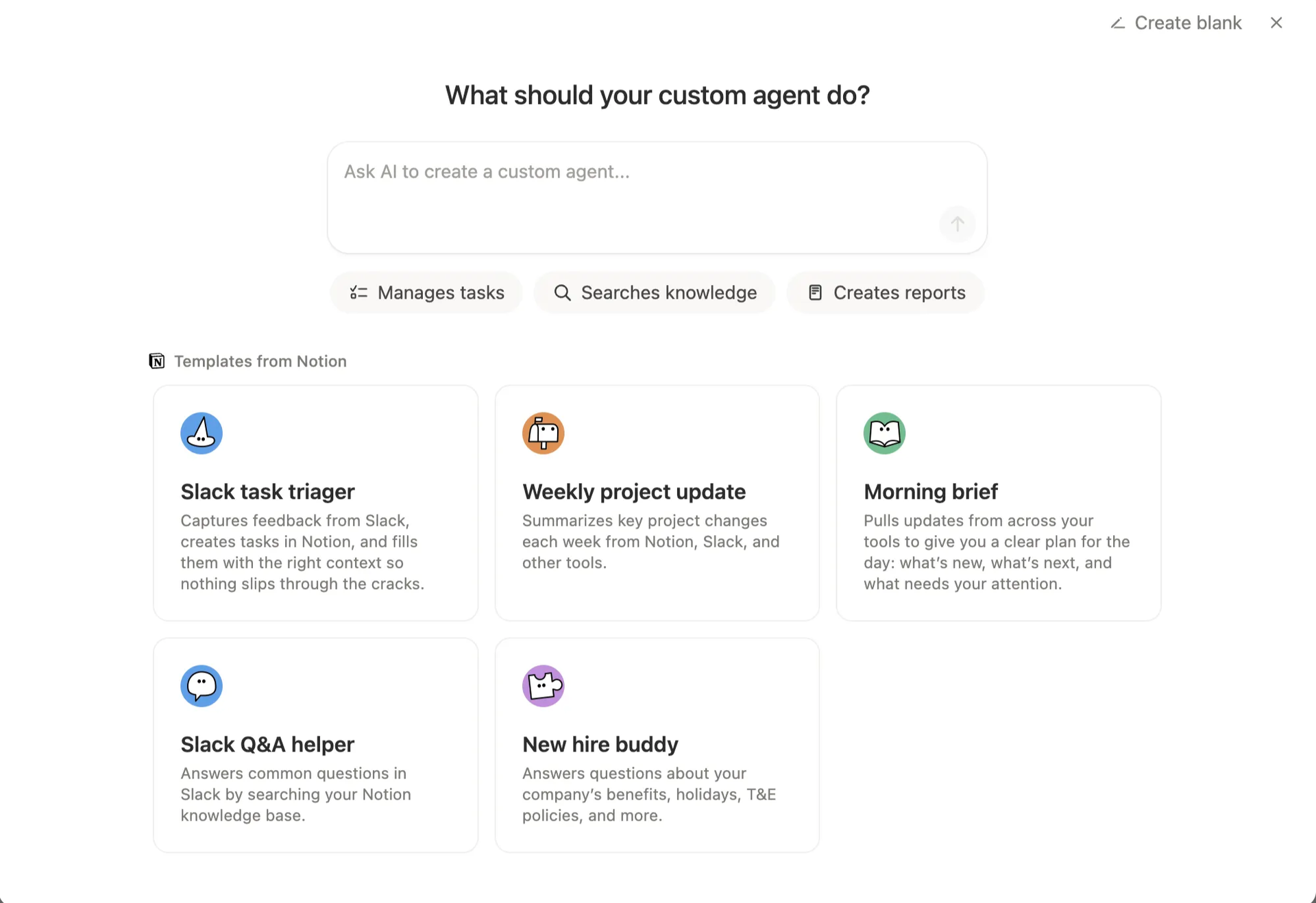
Task: Click Create blank to start from scratch
Action: 1188,23
